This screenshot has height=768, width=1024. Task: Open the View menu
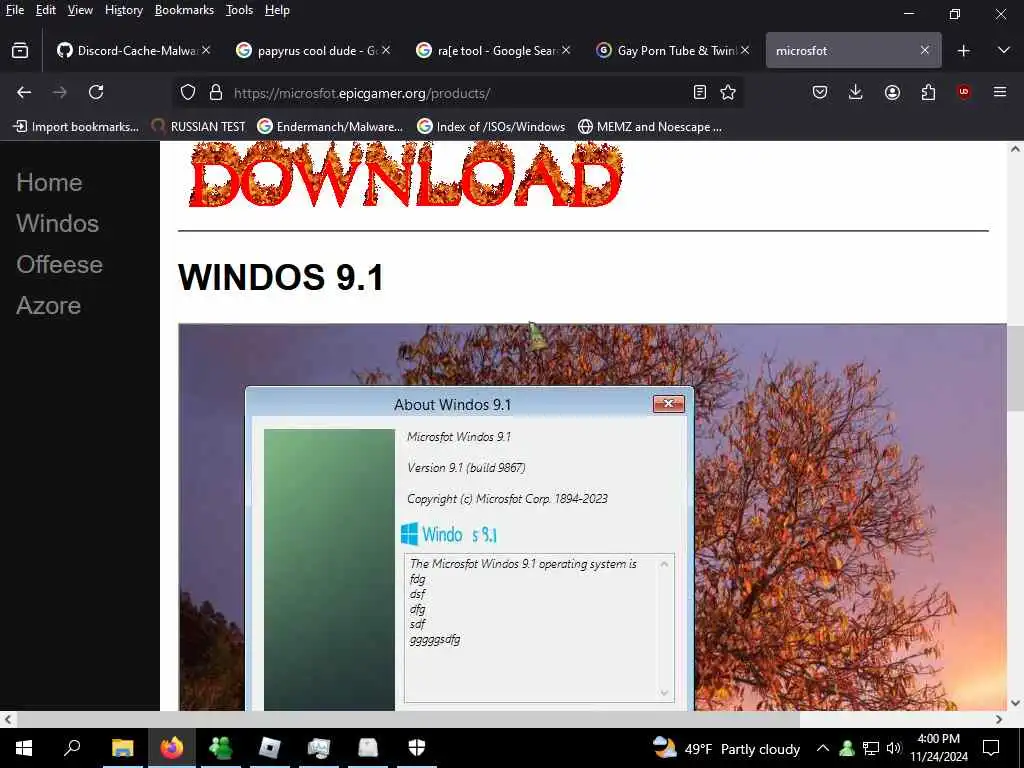pyautogui.click(x=80, y=10)
